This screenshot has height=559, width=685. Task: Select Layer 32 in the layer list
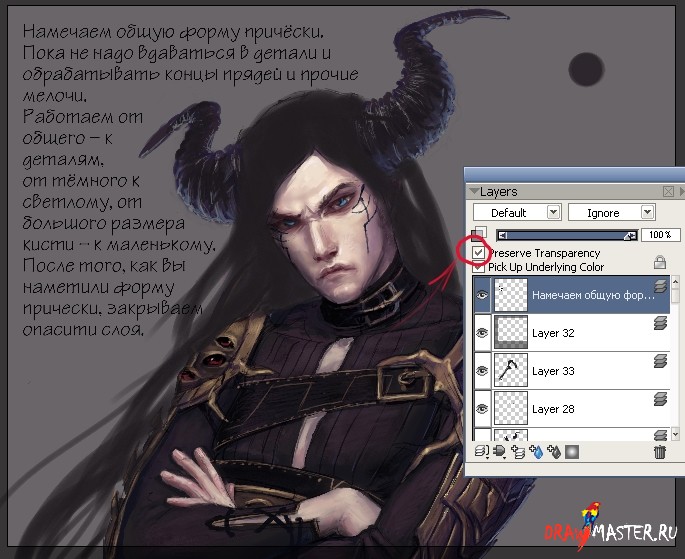(x=572, y=333)
